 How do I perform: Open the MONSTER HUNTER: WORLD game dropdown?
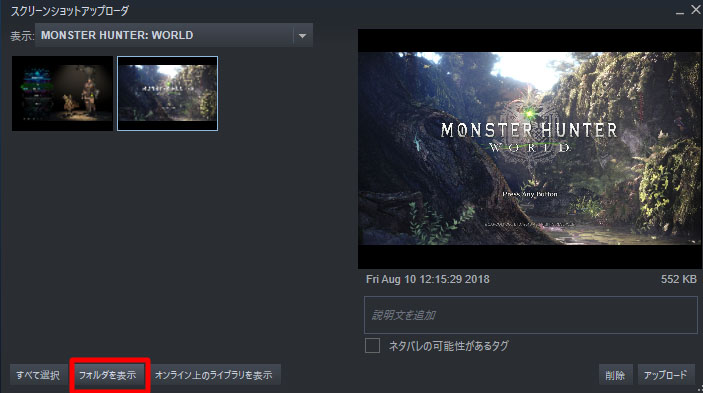pos(174,35)
